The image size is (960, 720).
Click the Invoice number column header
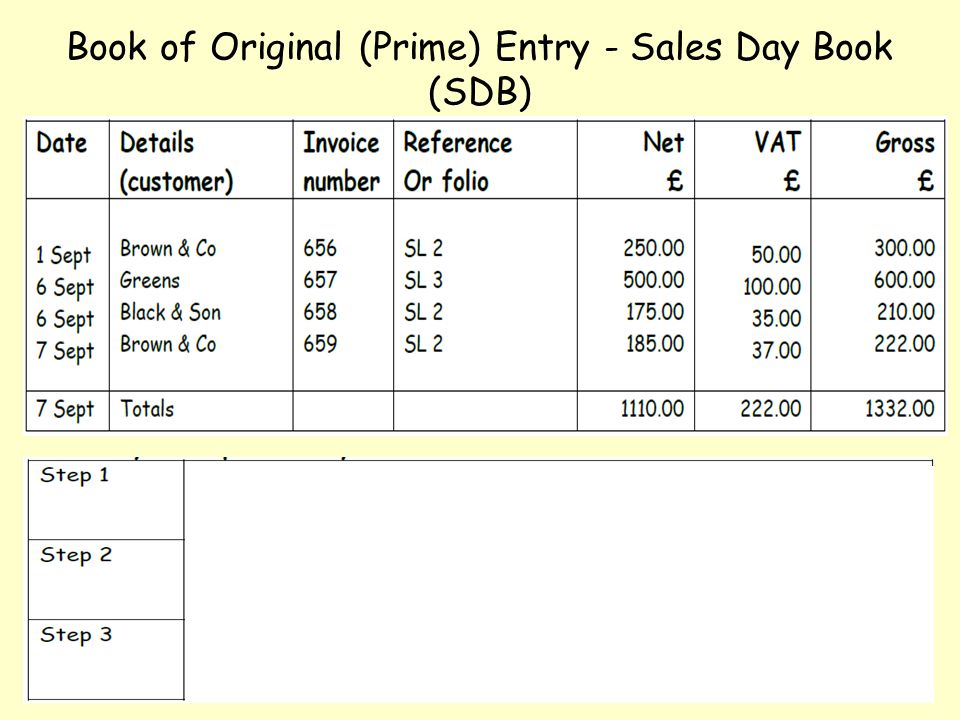click(x=343, y=160)
